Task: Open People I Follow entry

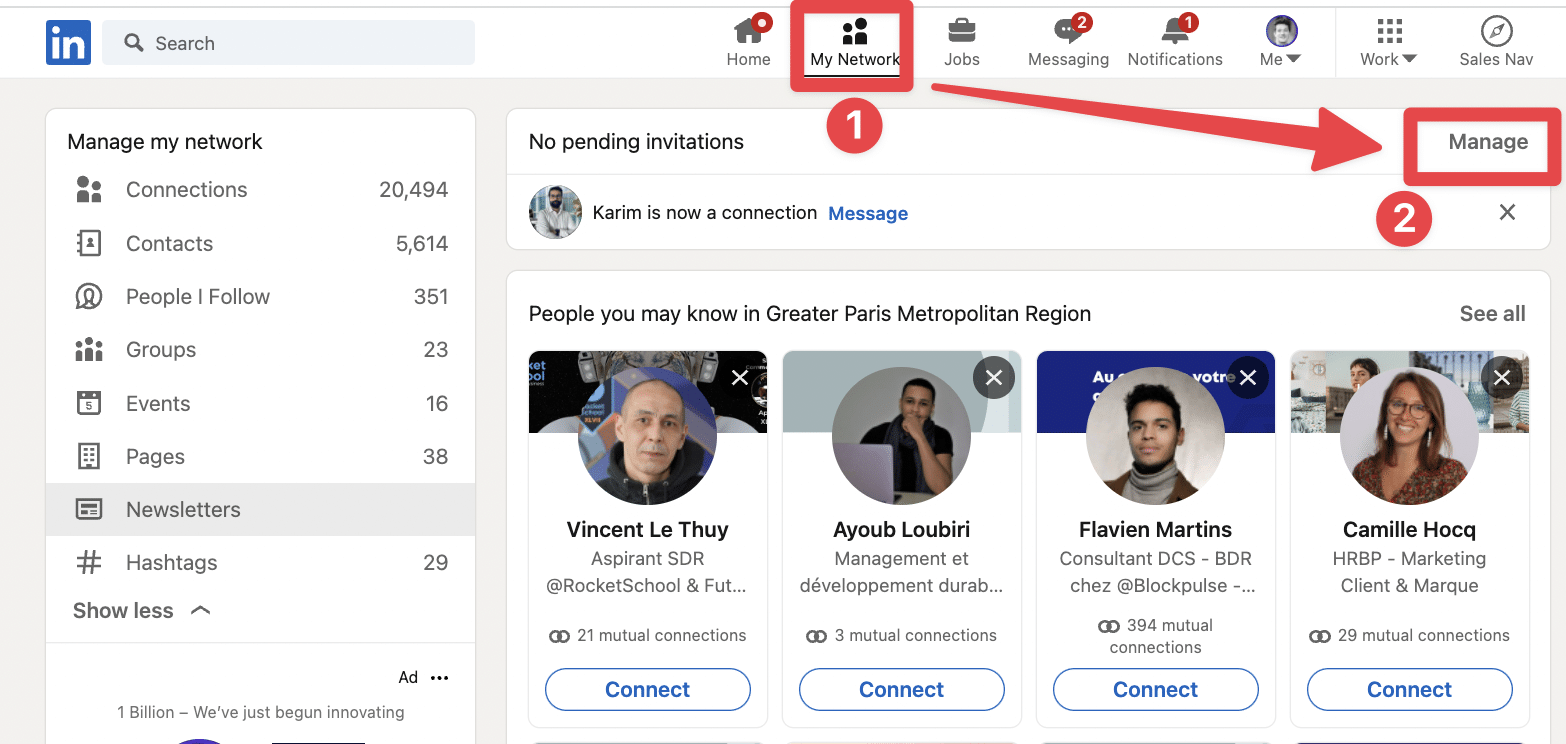Action: tap(261, 297)
